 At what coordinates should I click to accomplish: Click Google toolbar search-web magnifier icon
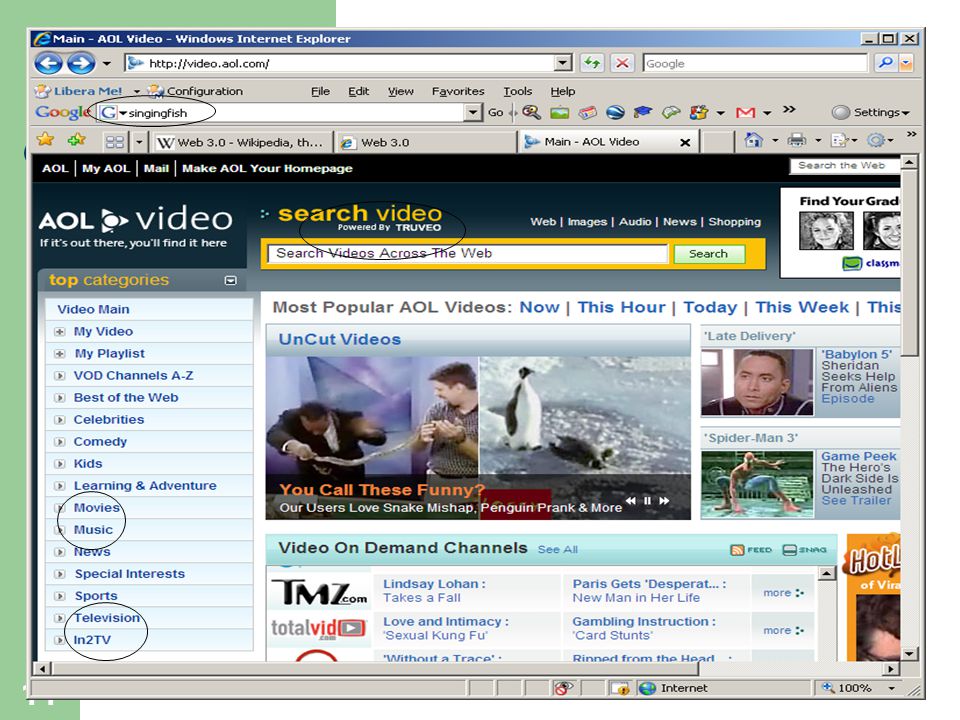[531, 112]
